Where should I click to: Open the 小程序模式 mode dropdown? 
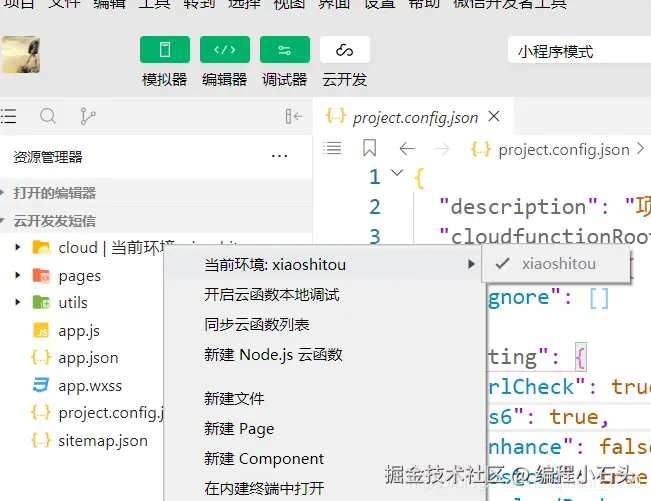(x=579, y=51)
